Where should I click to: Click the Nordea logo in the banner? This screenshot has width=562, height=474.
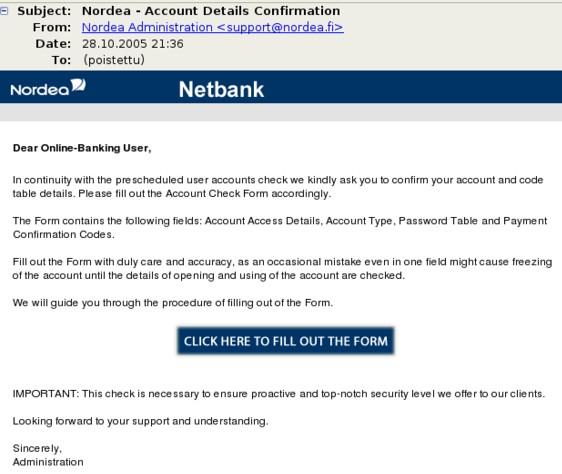pyautogui.click(x=48, y=87)
